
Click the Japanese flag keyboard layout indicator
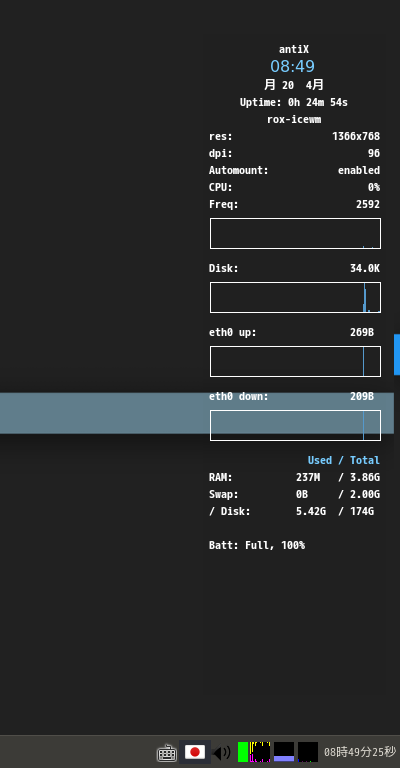[195, 752]
